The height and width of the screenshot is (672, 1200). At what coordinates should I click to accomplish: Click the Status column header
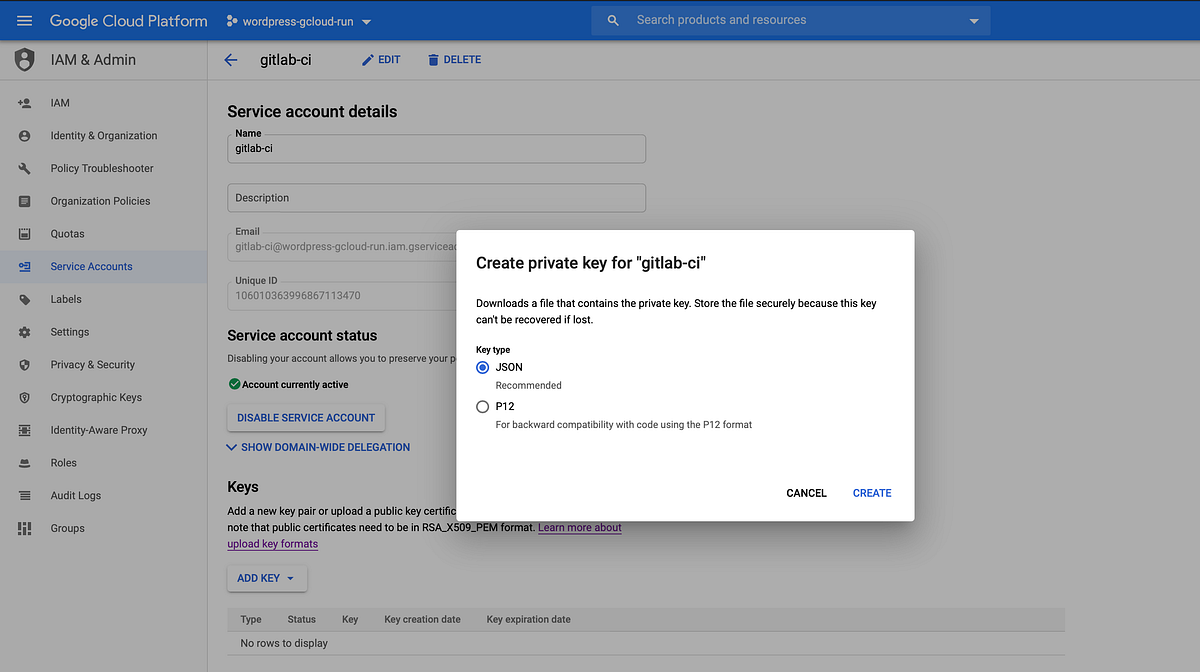click(301, 620)
